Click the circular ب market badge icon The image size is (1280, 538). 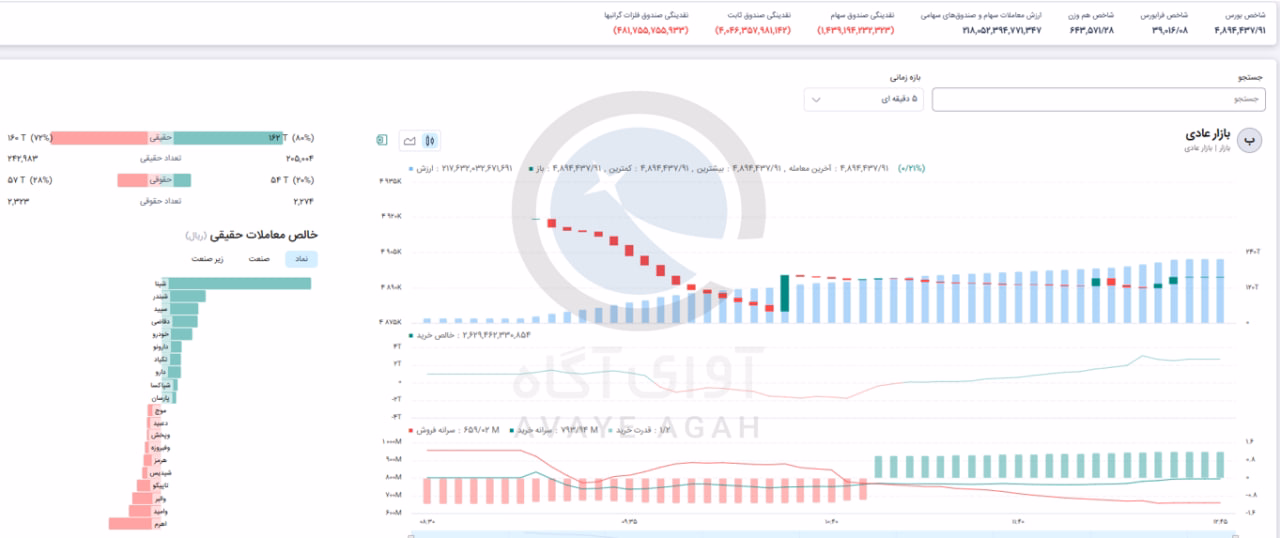(x=1250, y=141)
